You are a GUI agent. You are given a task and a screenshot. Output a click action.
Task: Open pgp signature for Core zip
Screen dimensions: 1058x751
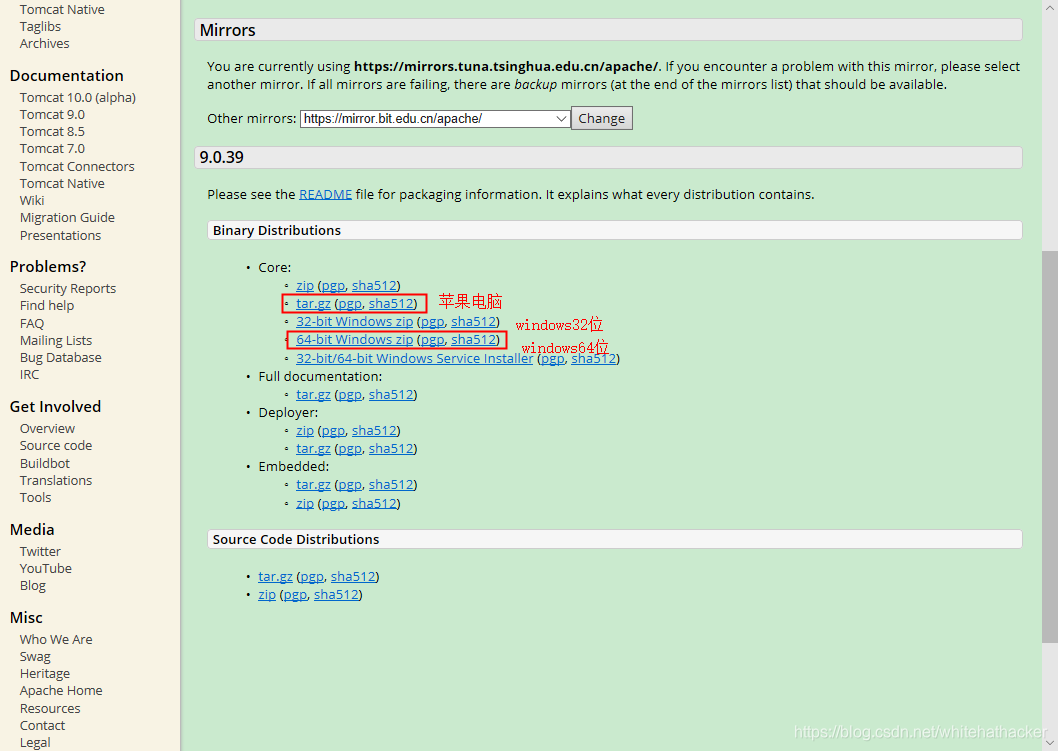(333, 285)
